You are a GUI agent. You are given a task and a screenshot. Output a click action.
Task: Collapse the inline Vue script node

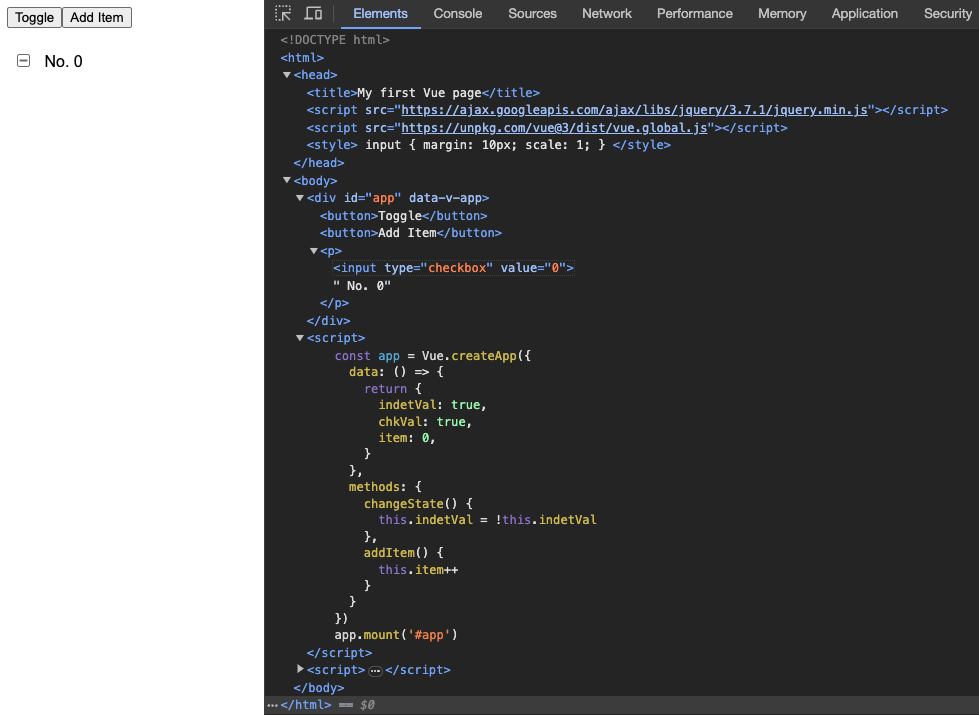pos(300,338)
